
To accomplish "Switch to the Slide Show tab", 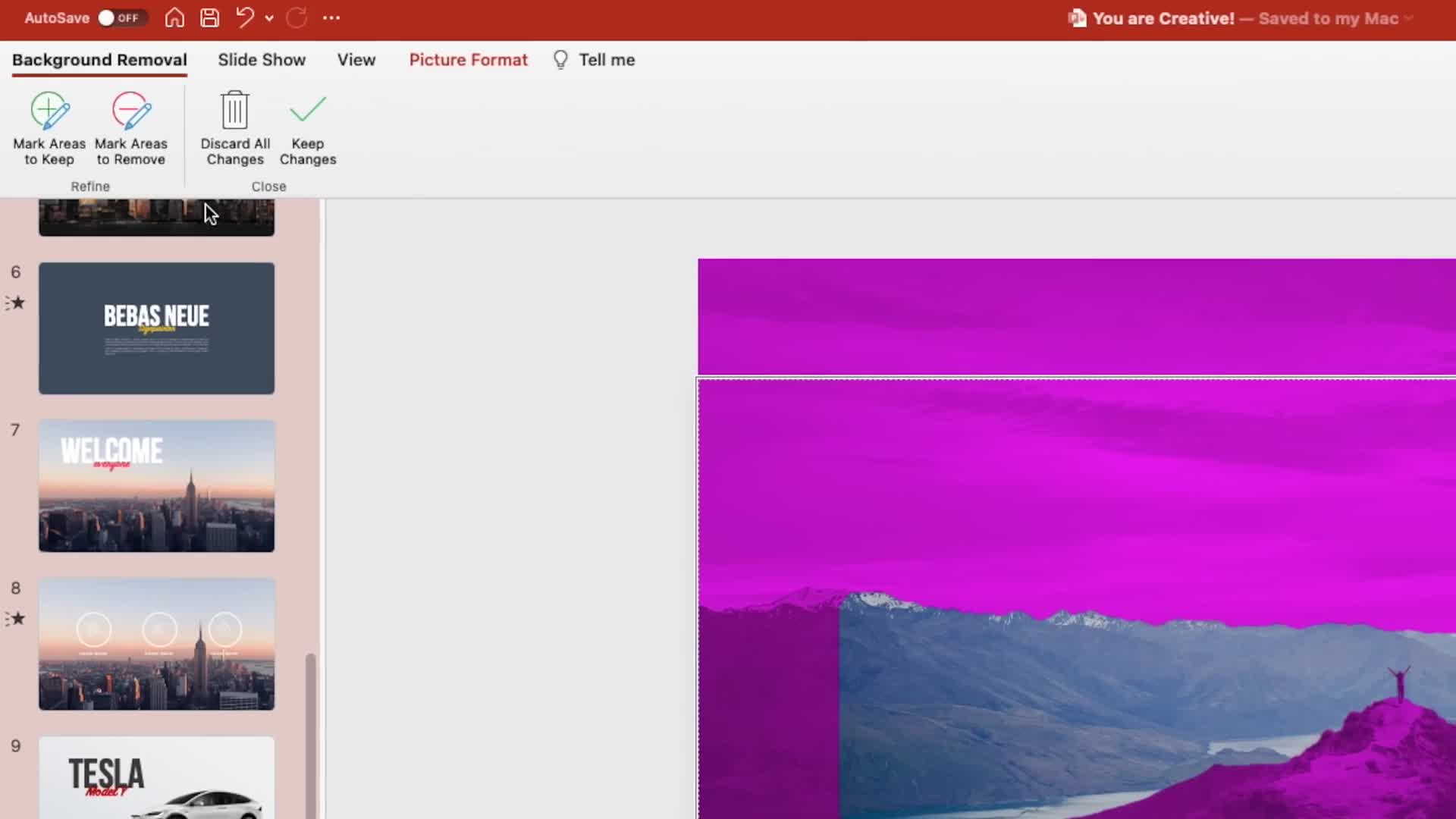I will tap(262, 60).
